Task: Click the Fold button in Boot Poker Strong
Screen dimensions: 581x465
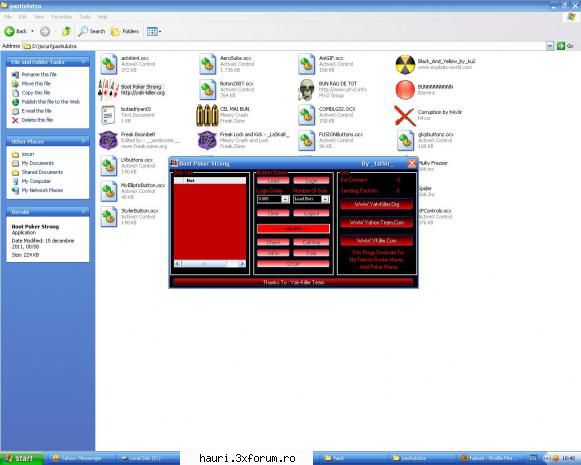Action: pos(311,253)
